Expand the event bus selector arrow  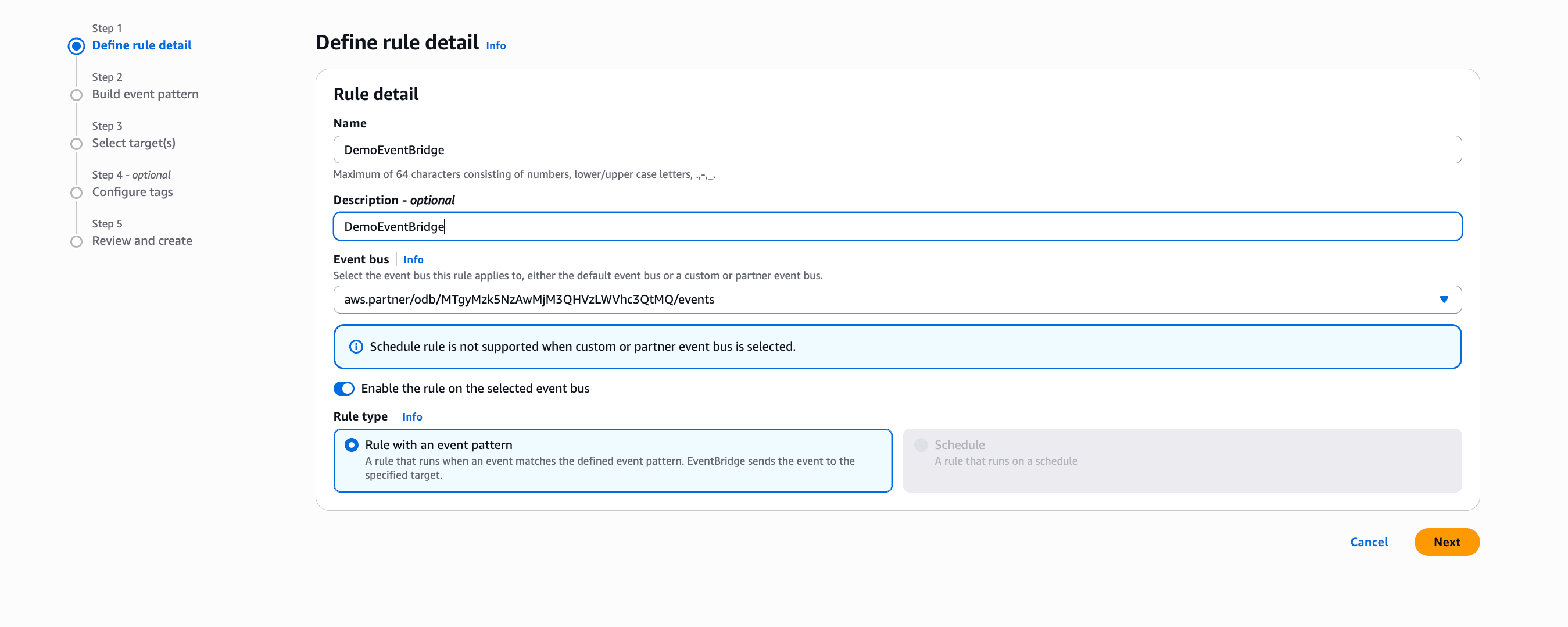(x=1444, y=299)
